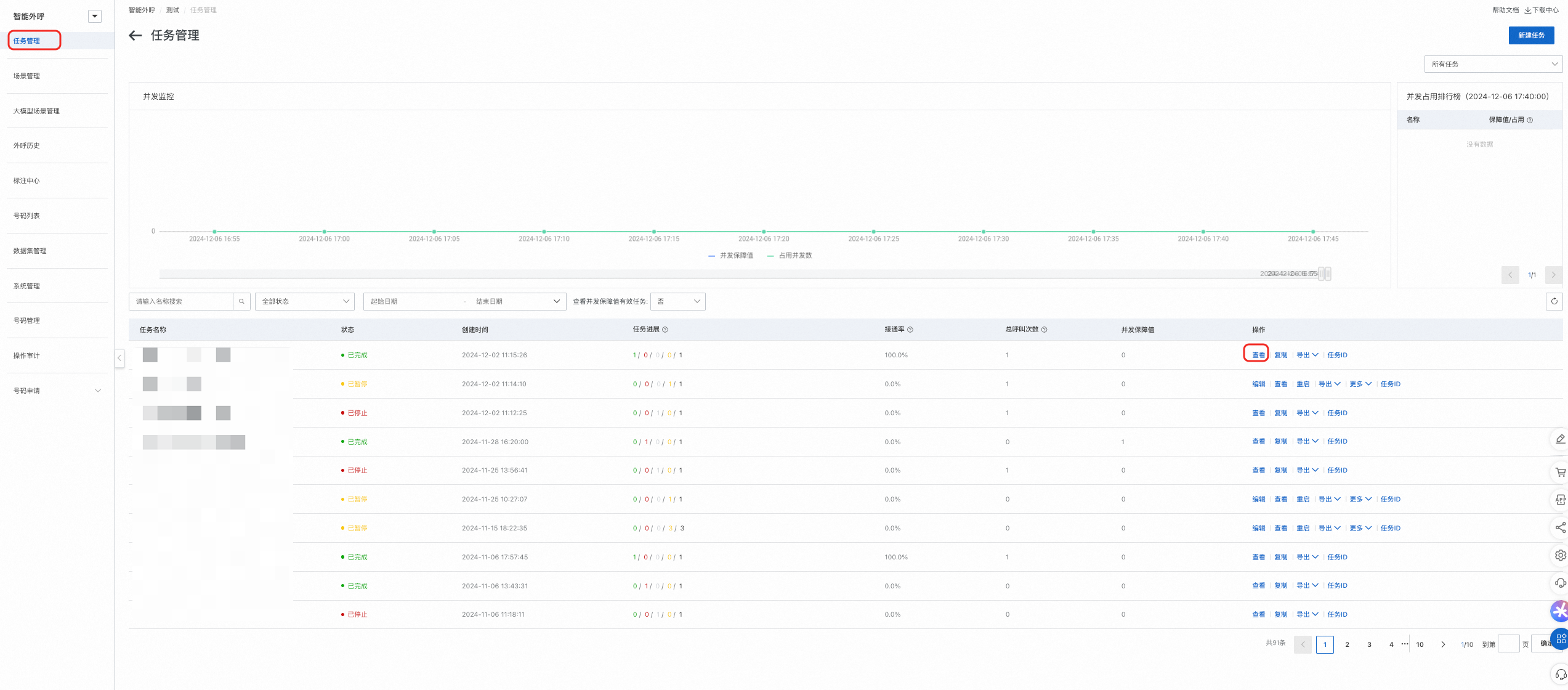This screenshot has height=690, width=1568.
Task: Select 场景管理 in the sidebar
Action: [x=26, y=76]
